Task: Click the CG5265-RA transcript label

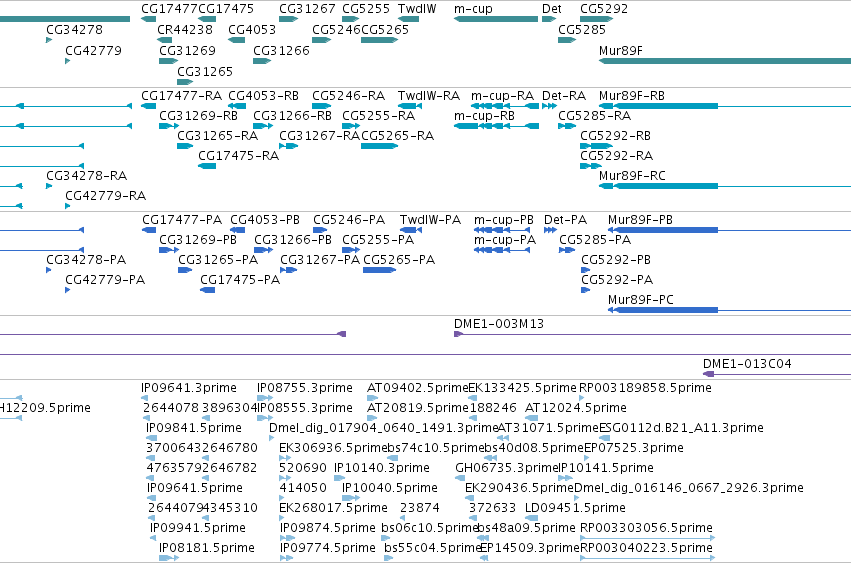Action: coord(398,136)
